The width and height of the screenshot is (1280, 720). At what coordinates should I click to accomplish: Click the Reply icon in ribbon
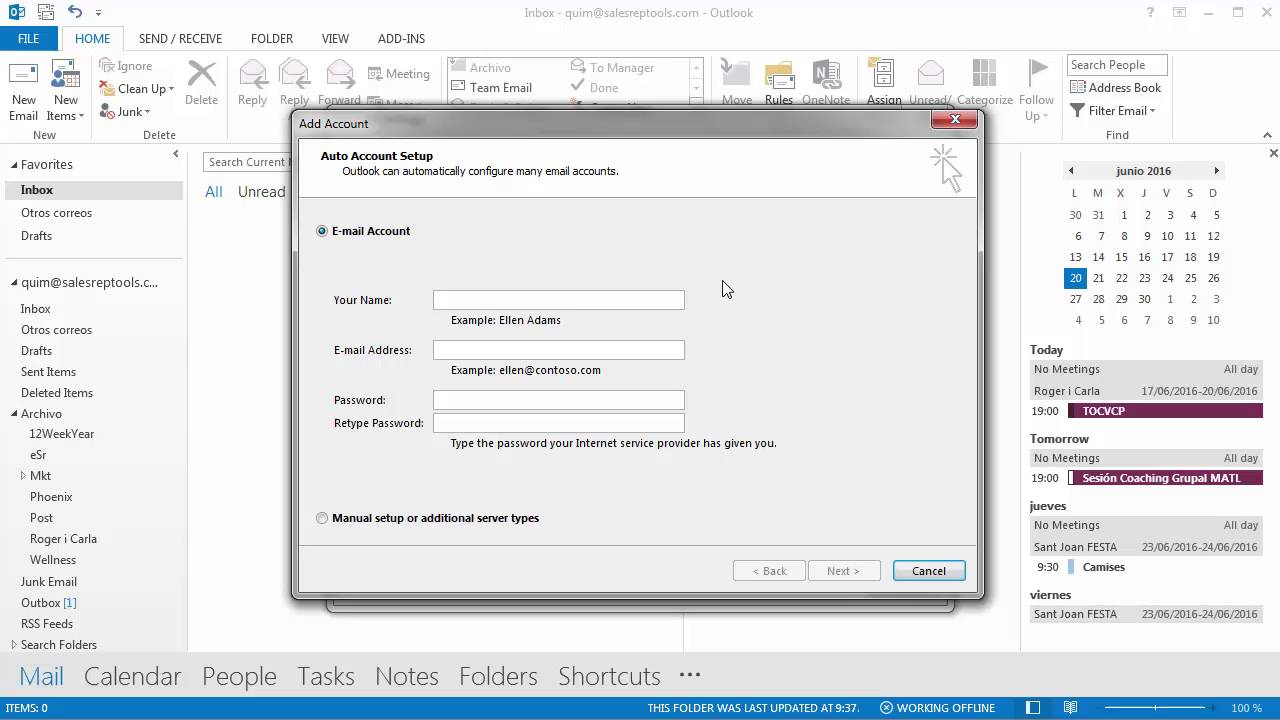(x=252, y=75)
